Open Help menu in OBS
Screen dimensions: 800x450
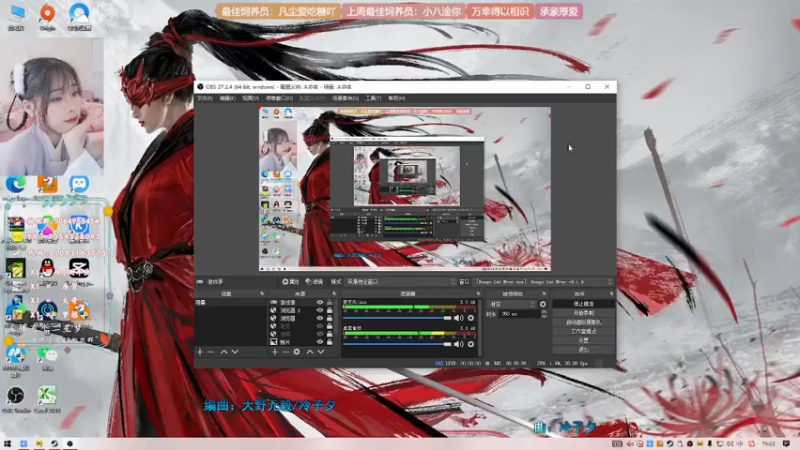pos(396,98)
